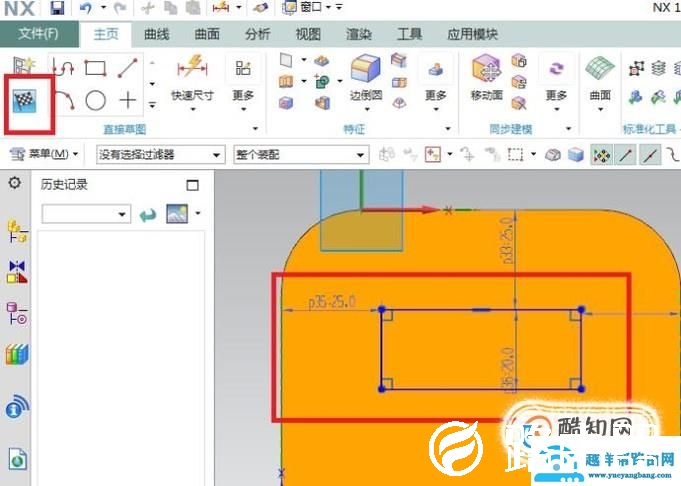Switch to the 渲染 render tab
This screenshot has height=486, width=681.
[x=359, y=34]
